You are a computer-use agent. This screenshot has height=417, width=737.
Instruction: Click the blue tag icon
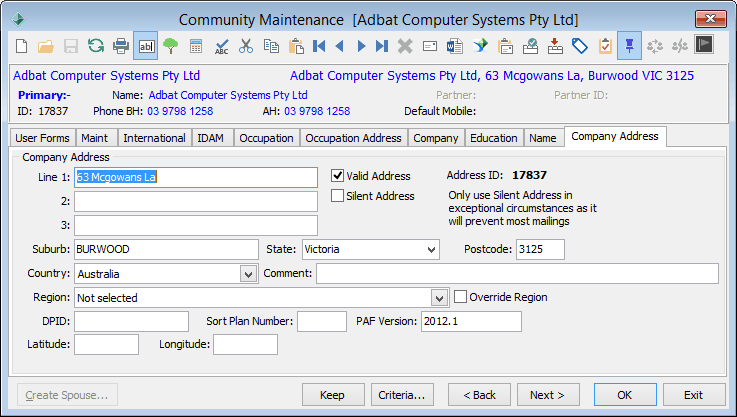point(580,46)
